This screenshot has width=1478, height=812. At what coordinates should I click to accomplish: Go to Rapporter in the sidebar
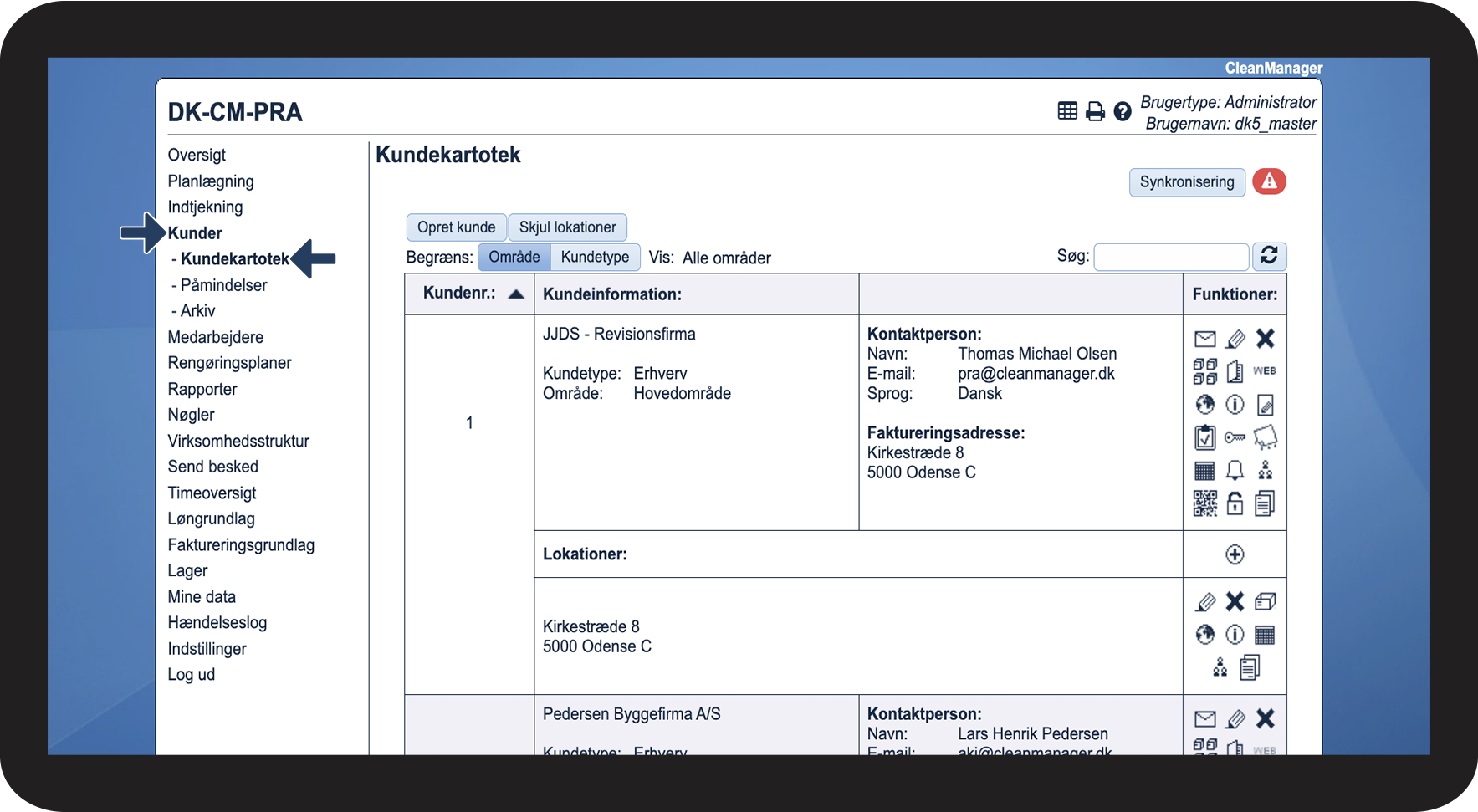[202, 389]
